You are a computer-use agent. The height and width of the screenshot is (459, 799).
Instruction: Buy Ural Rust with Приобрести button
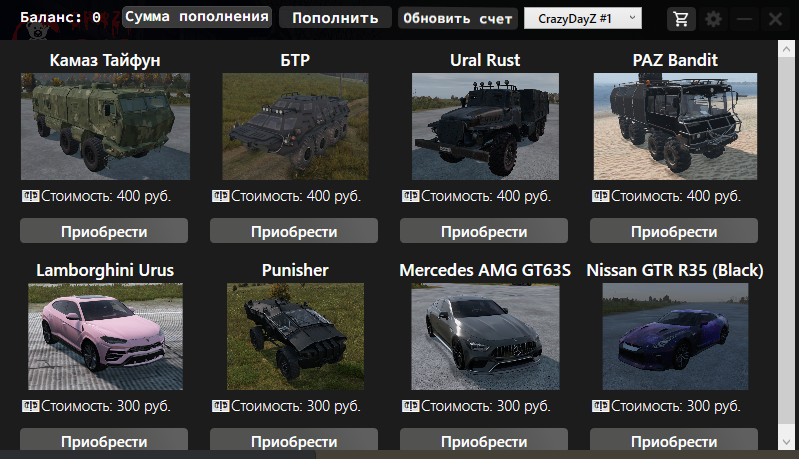click(484, 231)
